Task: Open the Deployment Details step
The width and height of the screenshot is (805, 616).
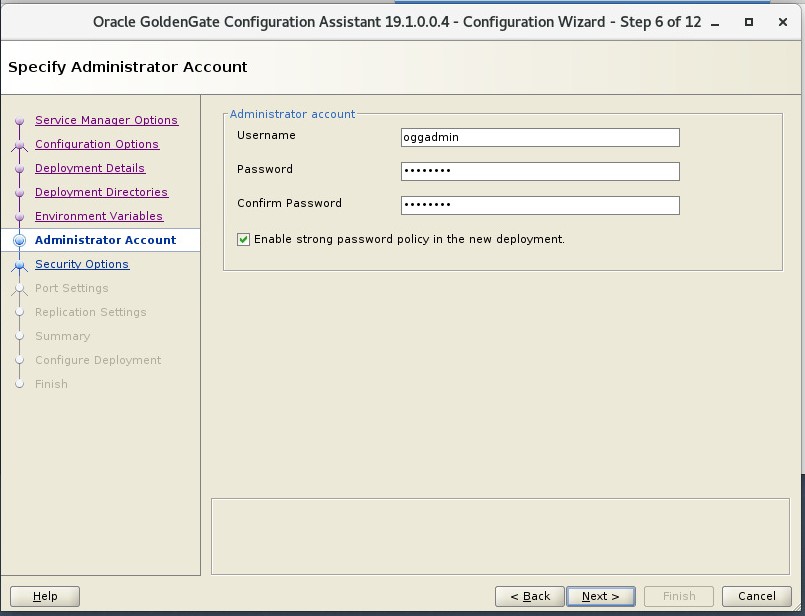Action: tap(90, 168)
